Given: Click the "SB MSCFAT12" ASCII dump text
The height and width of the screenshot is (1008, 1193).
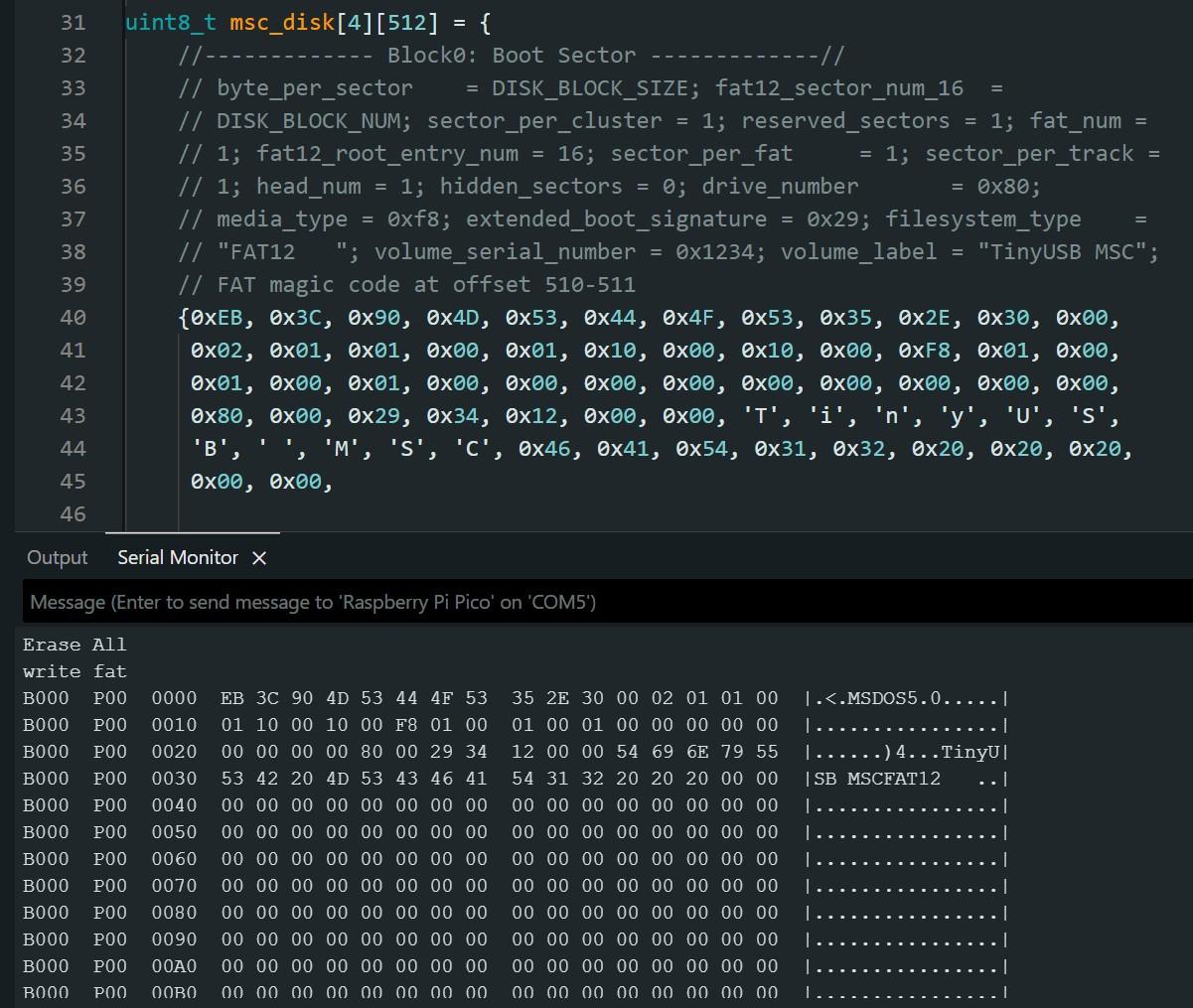Looking at the screenshot, I should [x=876, y=779].
